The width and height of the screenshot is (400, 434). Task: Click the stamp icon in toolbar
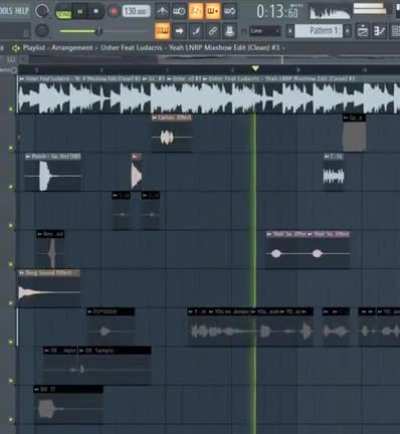[229, 31]
